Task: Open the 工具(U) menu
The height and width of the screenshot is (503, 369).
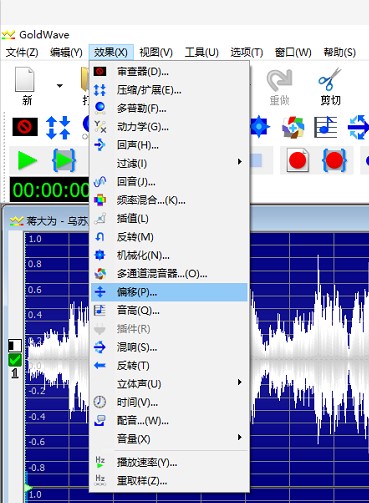Action: 202,52
